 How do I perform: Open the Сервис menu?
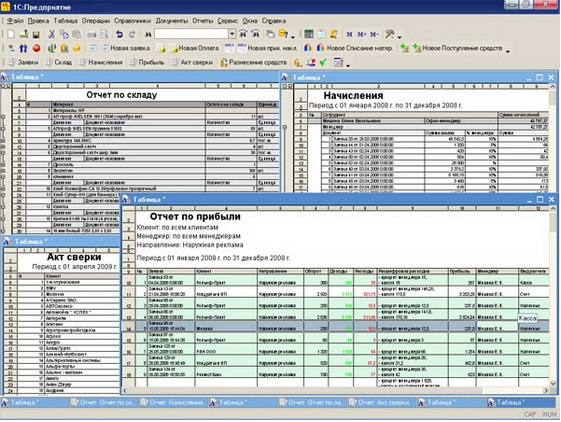(228, 21)
